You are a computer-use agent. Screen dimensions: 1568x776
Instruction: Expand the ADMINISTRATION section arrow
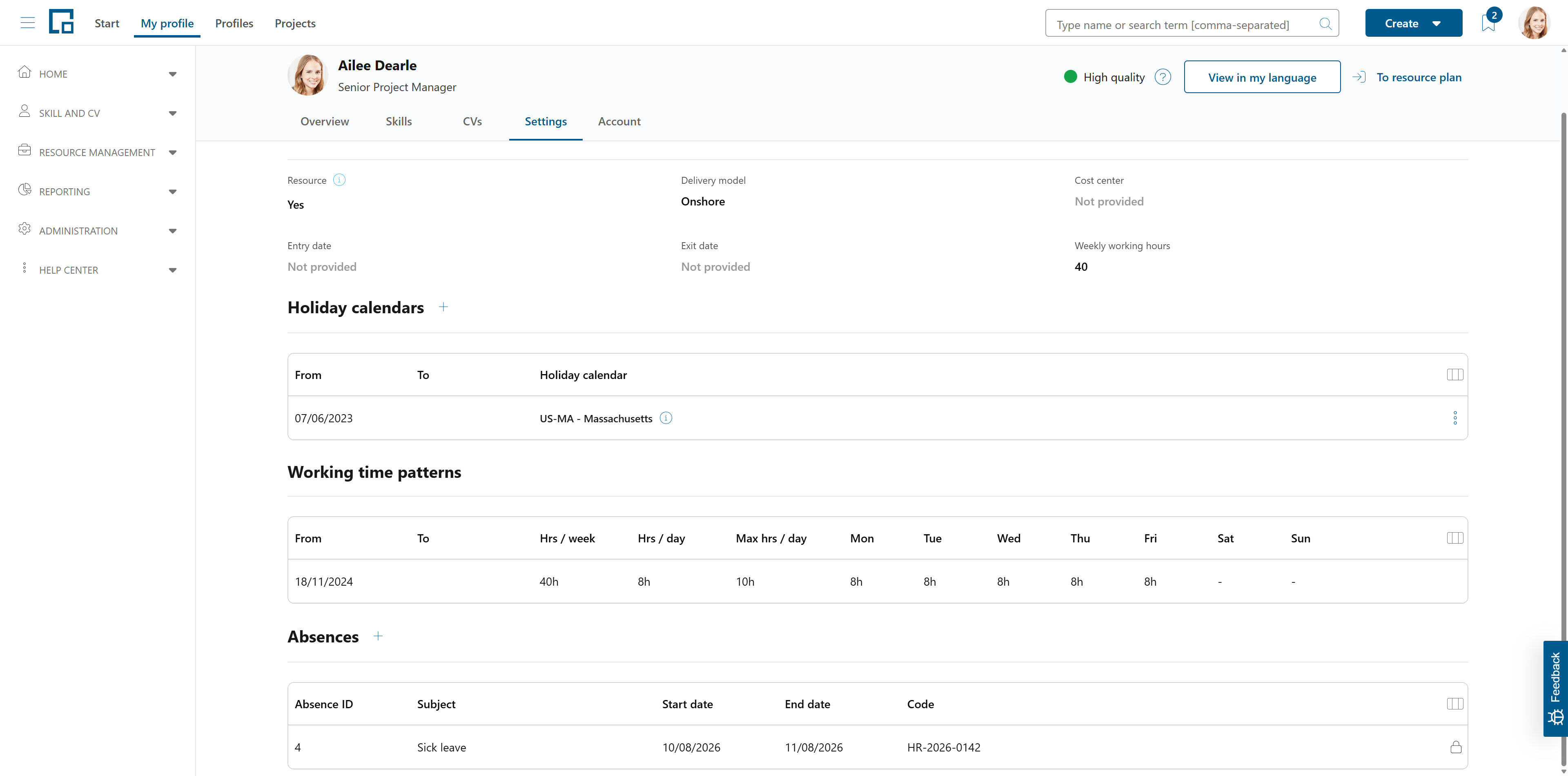pyautogui.click(x=173, y=231)
